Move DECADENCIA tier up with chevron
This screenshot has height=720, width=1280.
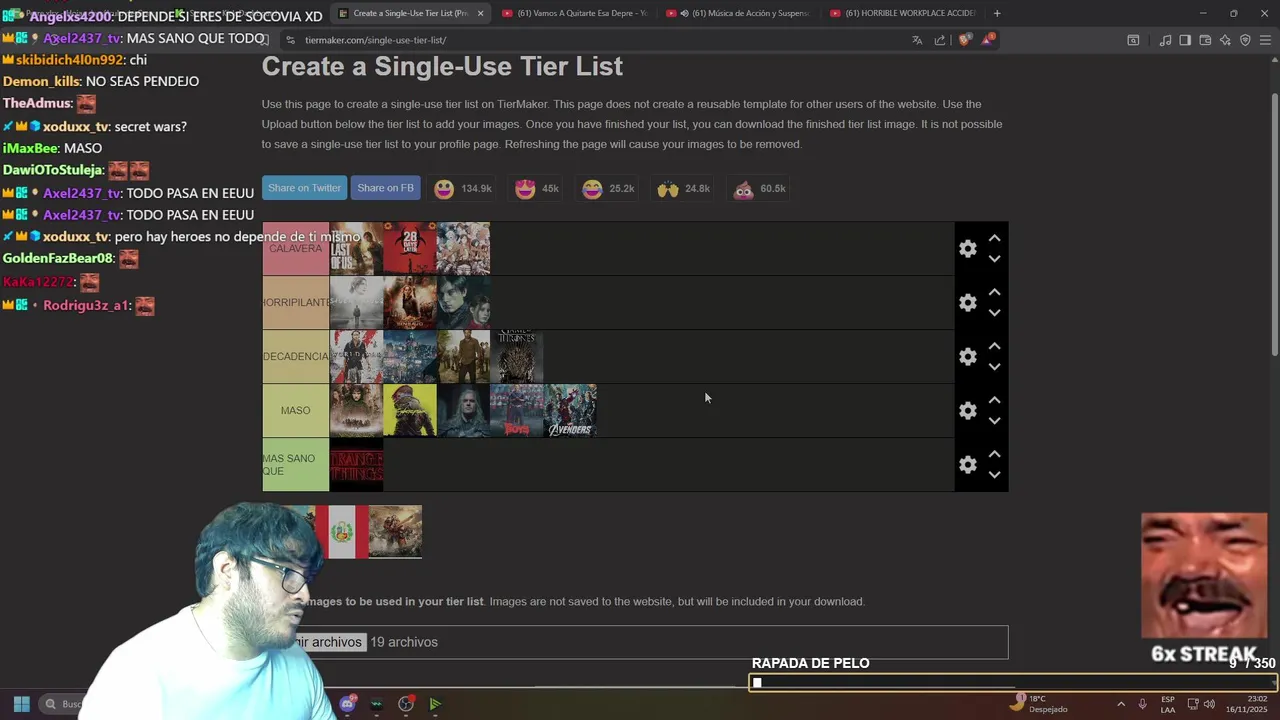tap(994, 347)
